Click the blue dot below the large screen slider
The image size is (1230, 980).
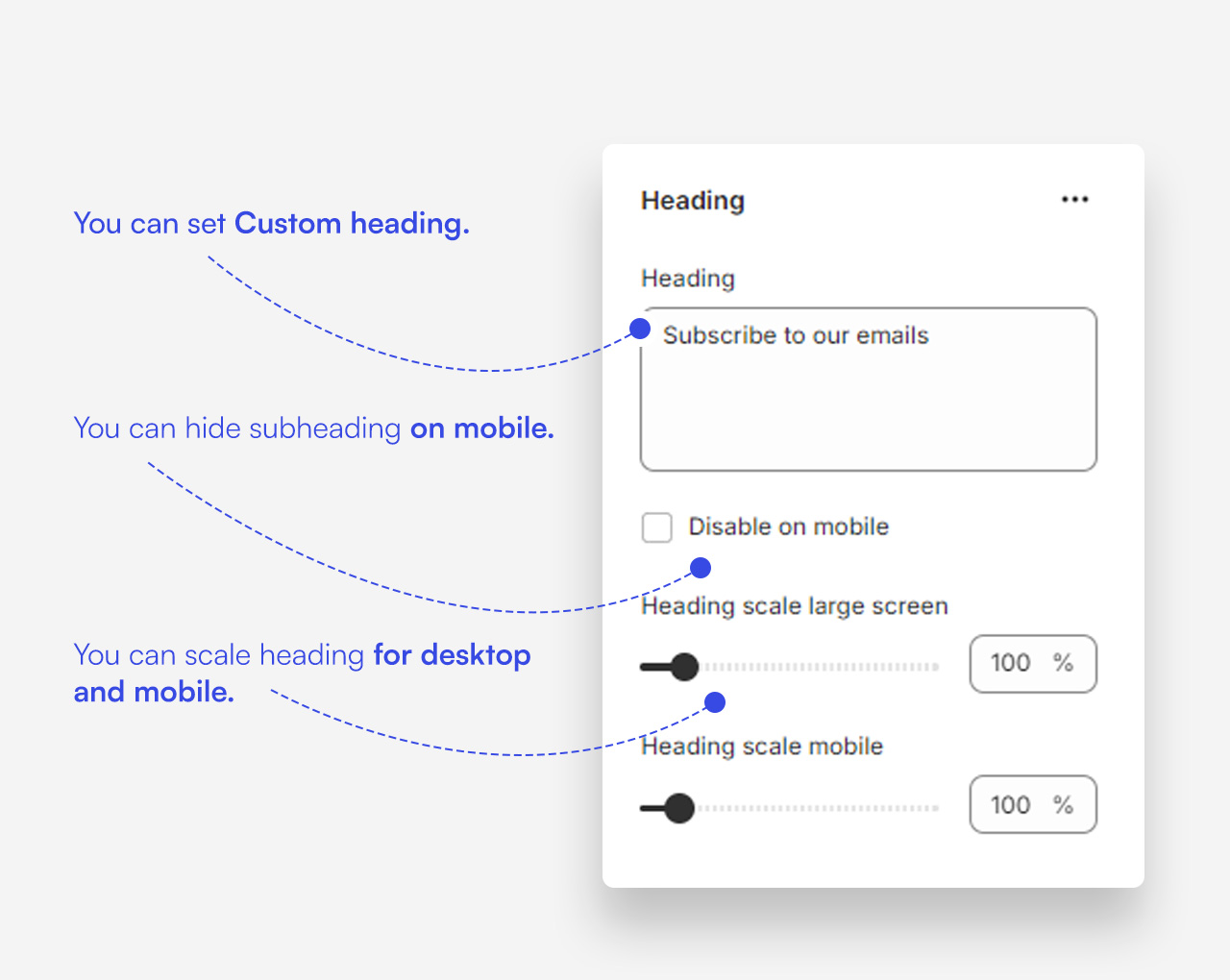[714, 702]
